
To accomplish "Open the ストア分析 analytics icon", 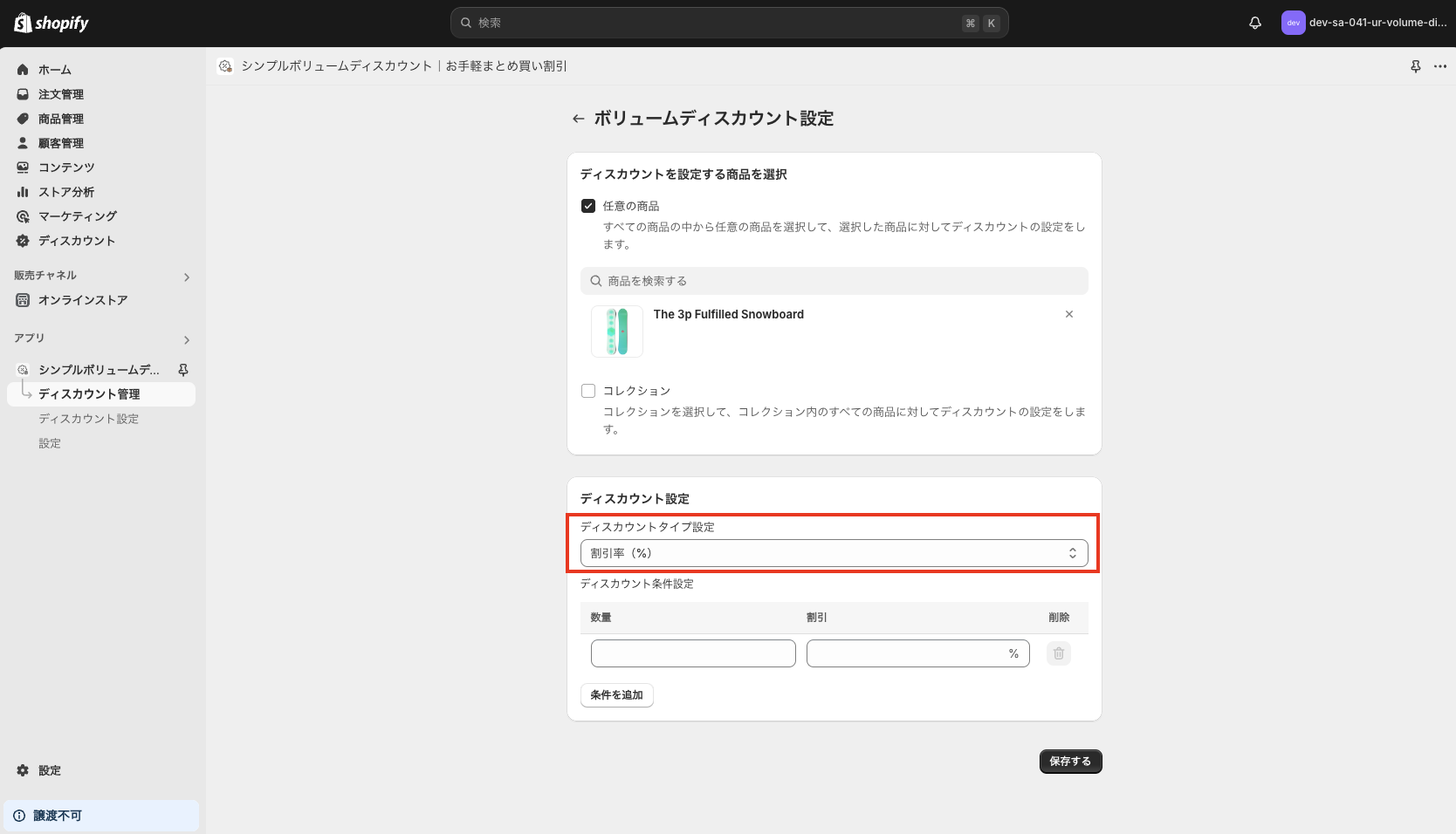I will point(22,191).
